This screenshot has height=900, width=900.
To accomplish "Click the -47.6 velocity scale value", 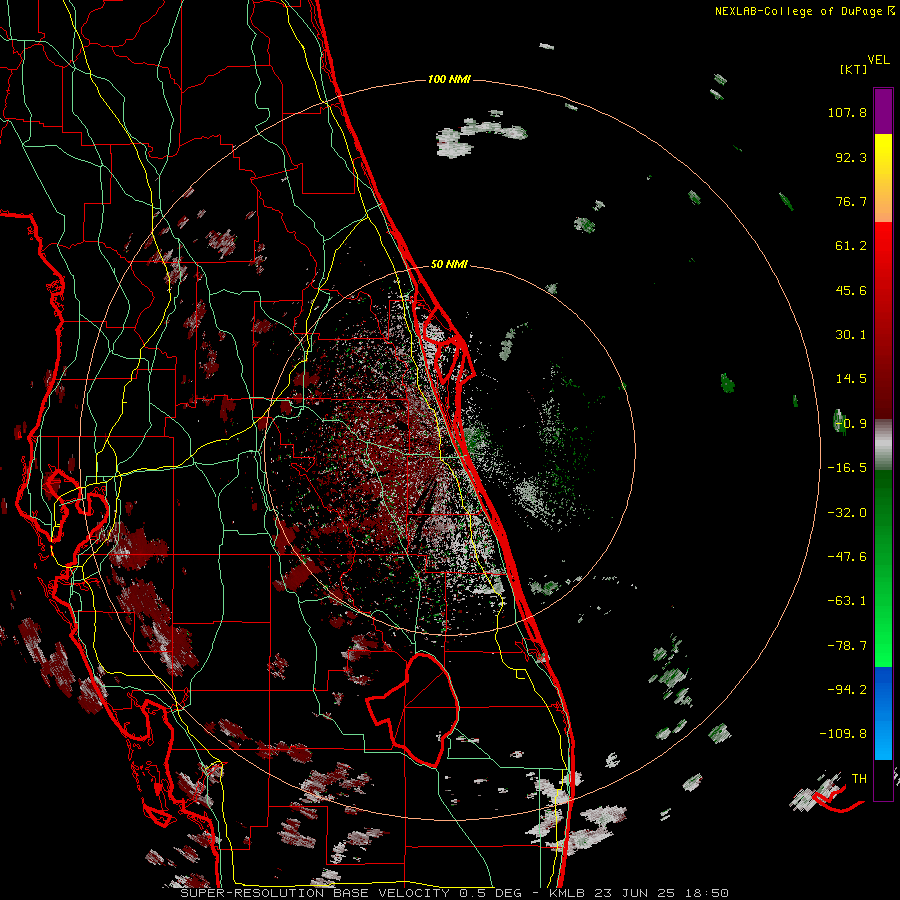I will point(847,557).
